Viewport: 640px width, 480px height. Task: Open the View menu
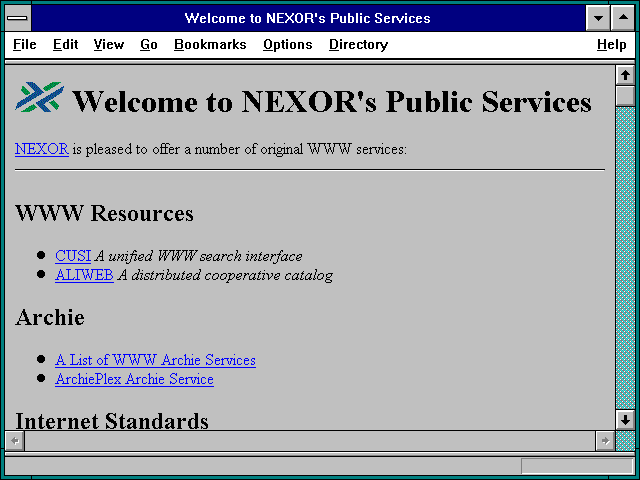[109, 44]
